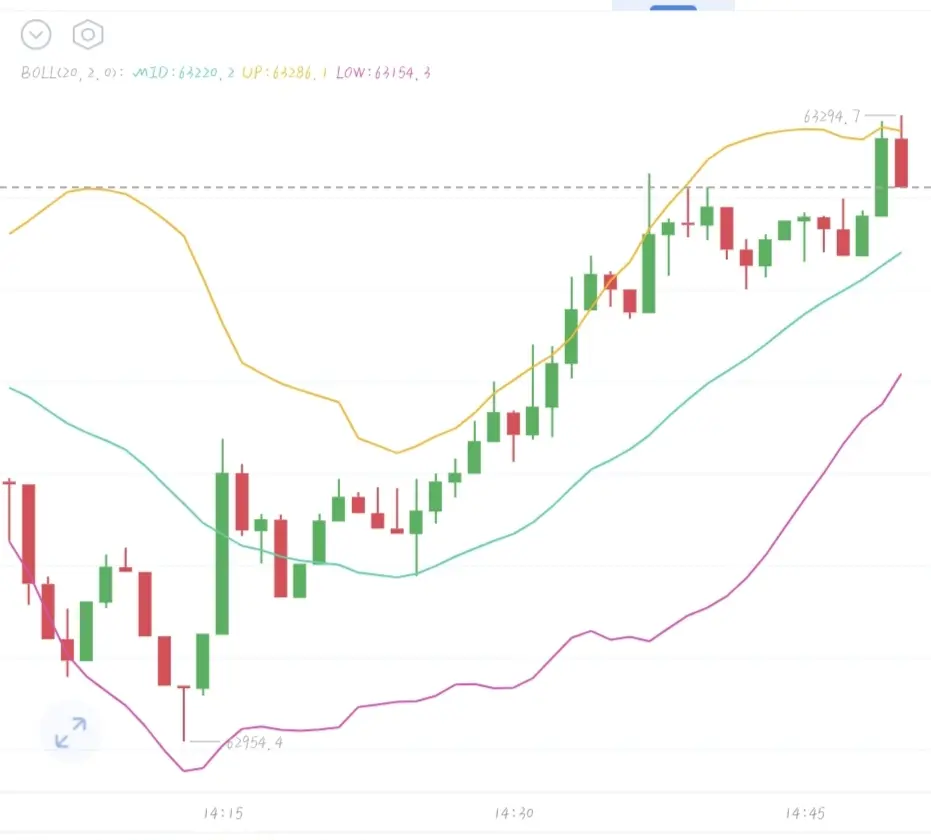
Task: Click the 14:30 time axis label
Action: pos(514,813)
